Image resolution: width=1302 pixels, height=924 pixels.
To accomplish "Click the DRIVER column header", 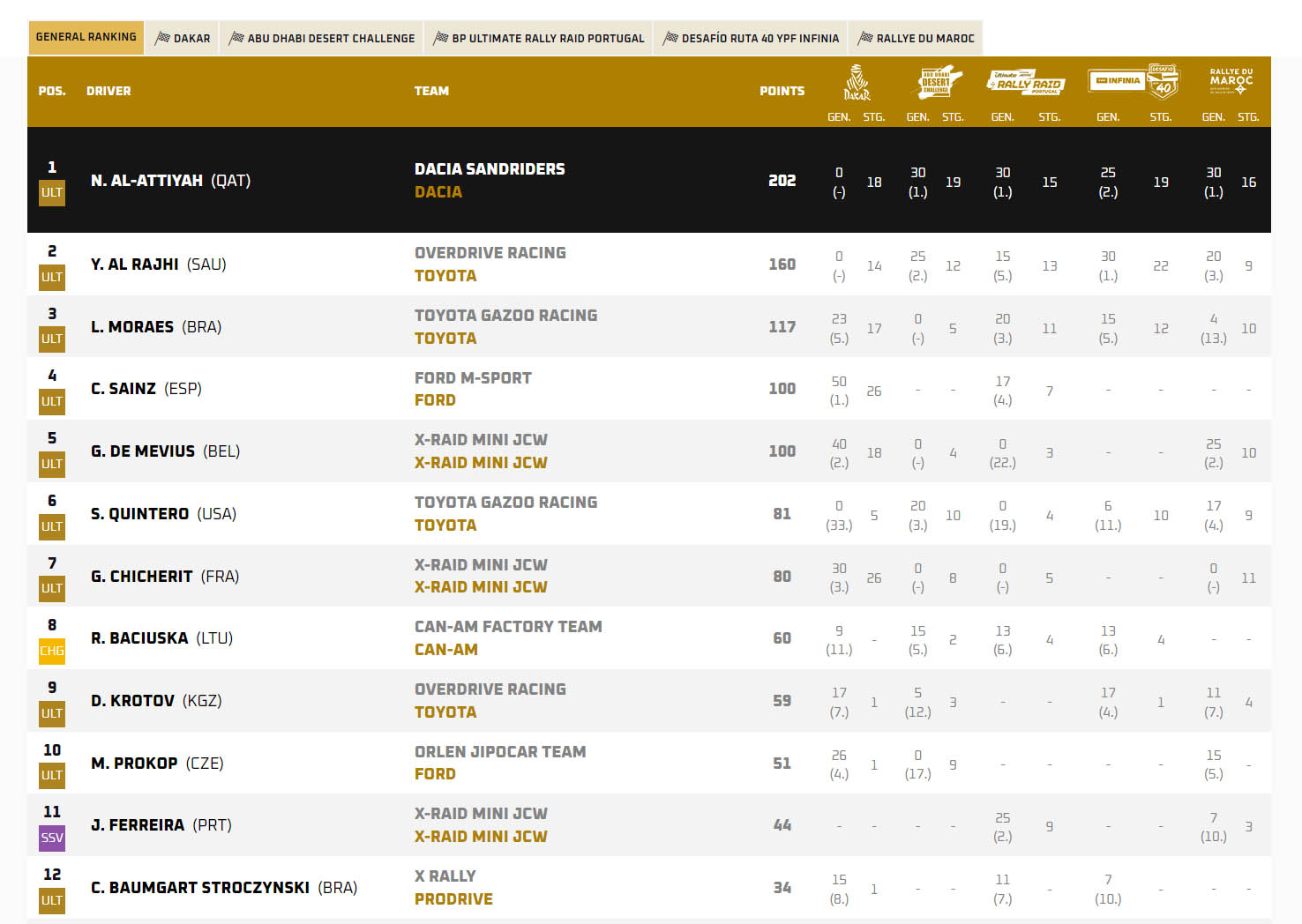I will 108,91.
